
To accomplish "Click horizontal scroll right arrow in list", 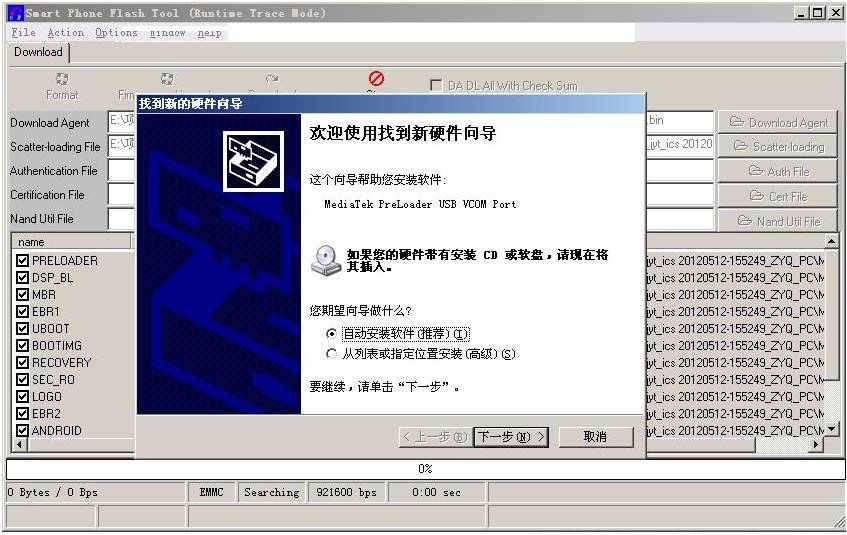I will click(816, 445).
